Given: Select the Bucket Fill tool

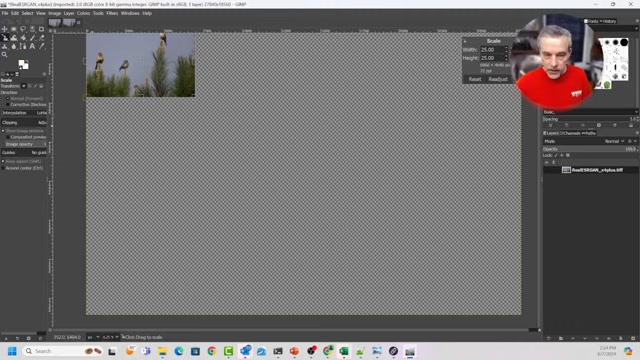Looking at the screenshot, I should [23, 38].
